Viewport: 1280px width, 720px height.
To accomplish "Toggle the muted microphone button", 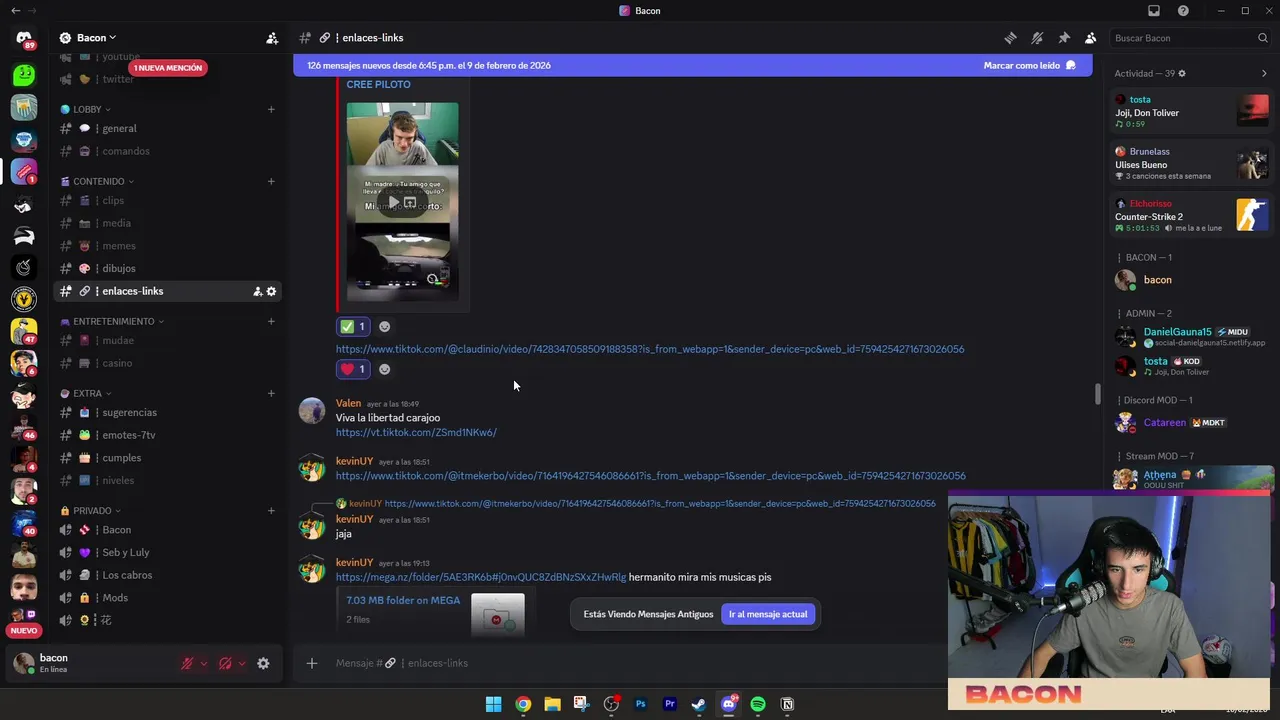I will (187, 663).
